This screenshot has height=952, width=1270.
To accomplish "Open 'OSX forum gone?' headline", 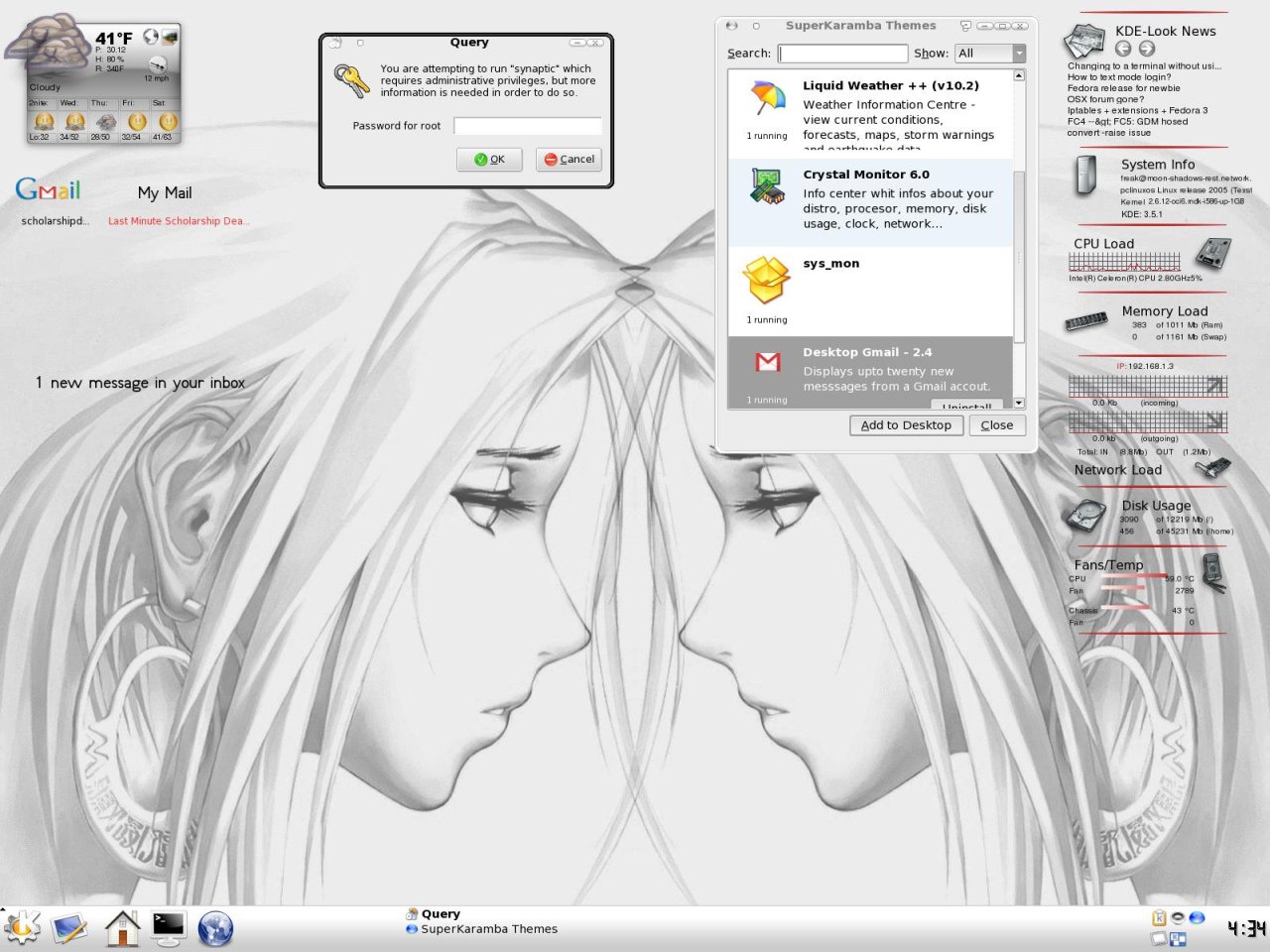I will [1105, 99].
